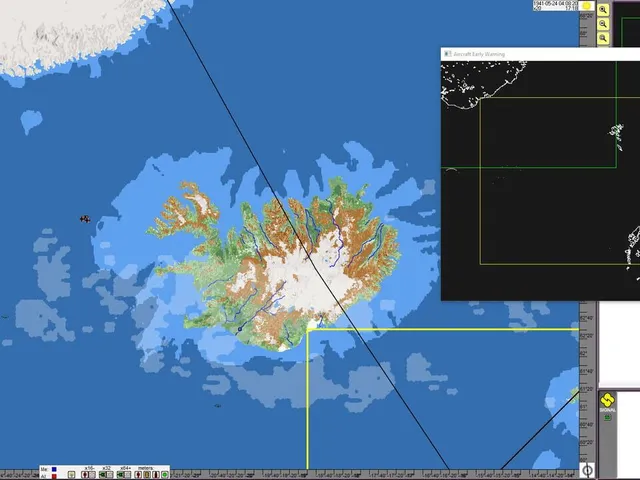Image resolution: width=640 pixels, height=480 pixels.
Task: Click the Aircraft Early Warning window title bar
Action: coord(540,54)
